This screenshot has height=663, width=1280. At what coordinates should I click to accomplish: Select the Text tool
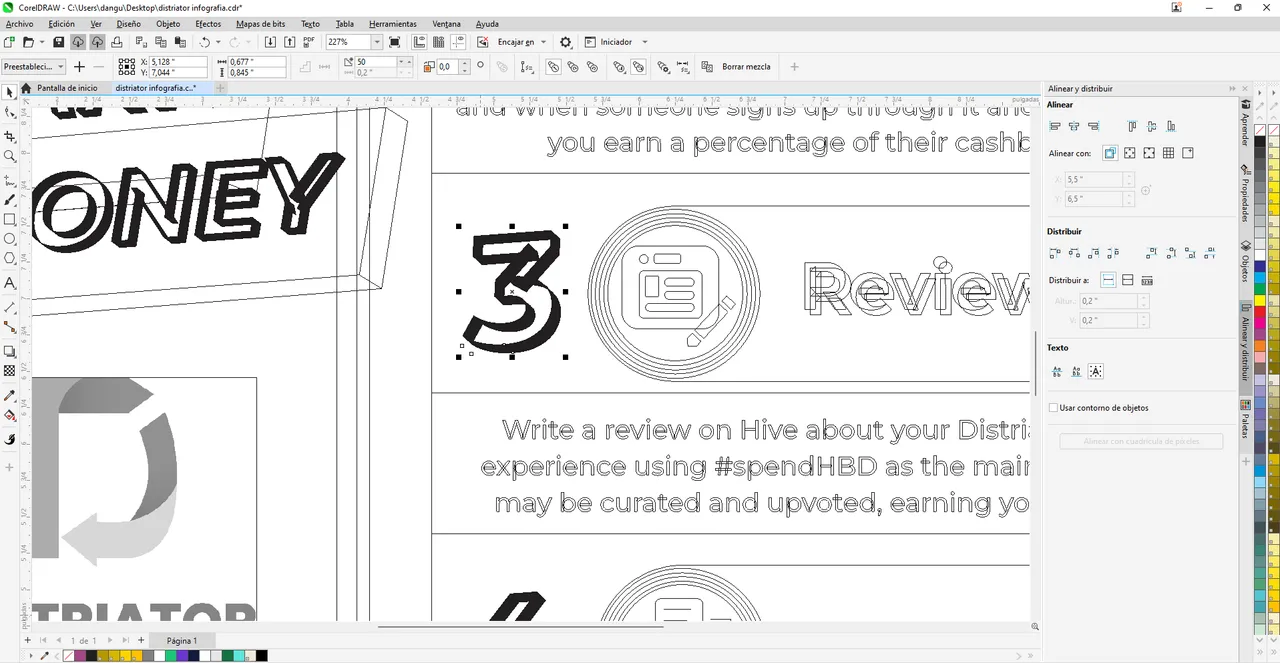[x=10, y=283]
